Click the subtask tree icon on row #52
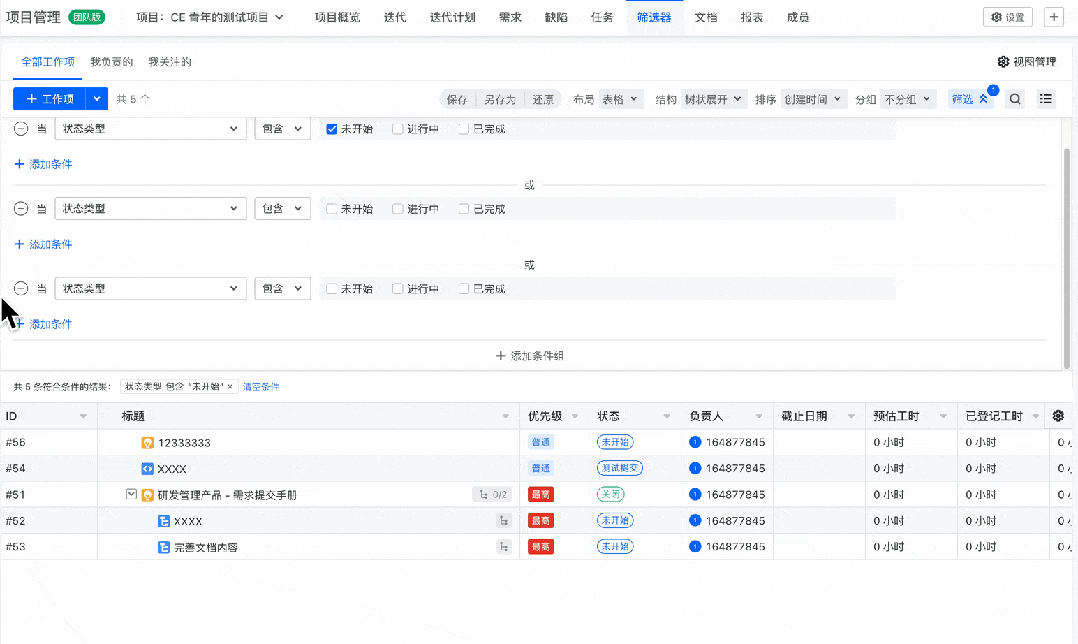The image size is (1078, 644). tap(503, 521)
